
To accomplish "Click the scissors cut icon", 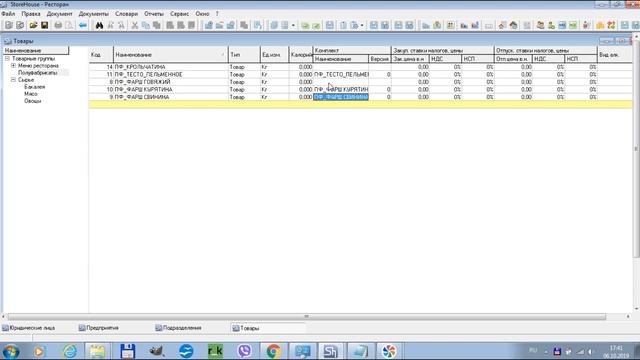I will pyautogui.click(x=135, y=25).
